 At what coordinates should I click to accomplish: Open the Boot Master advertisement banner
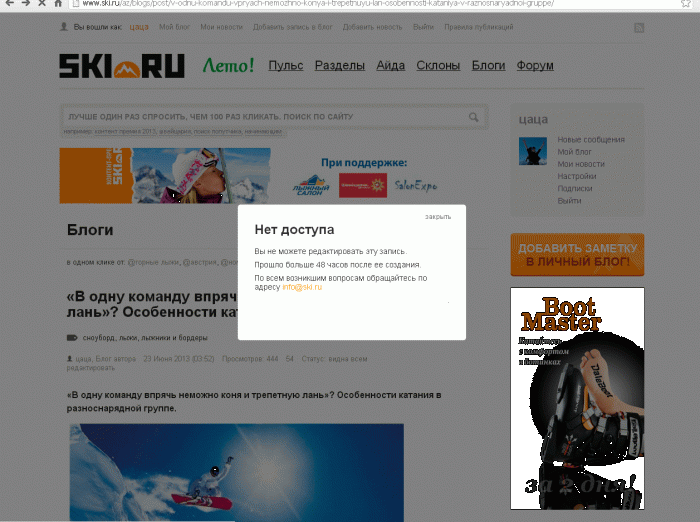577,398
